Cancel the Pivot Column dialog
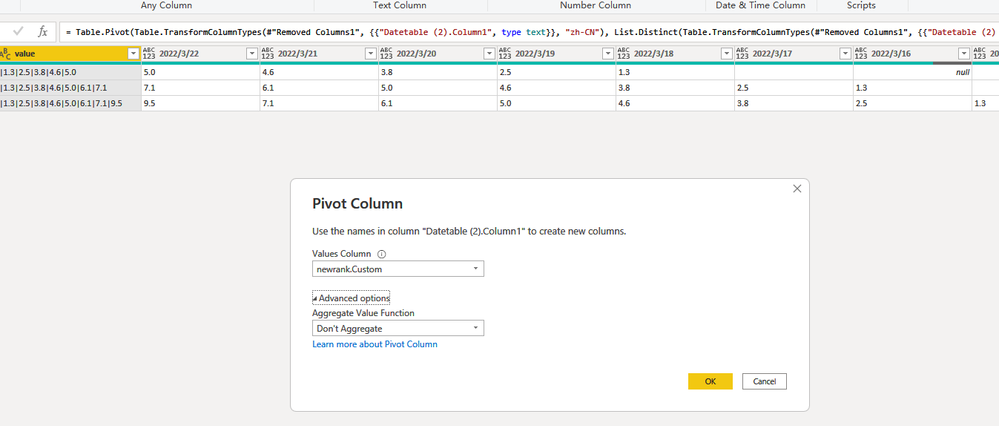999x426 pixels. tap(764, 382)
